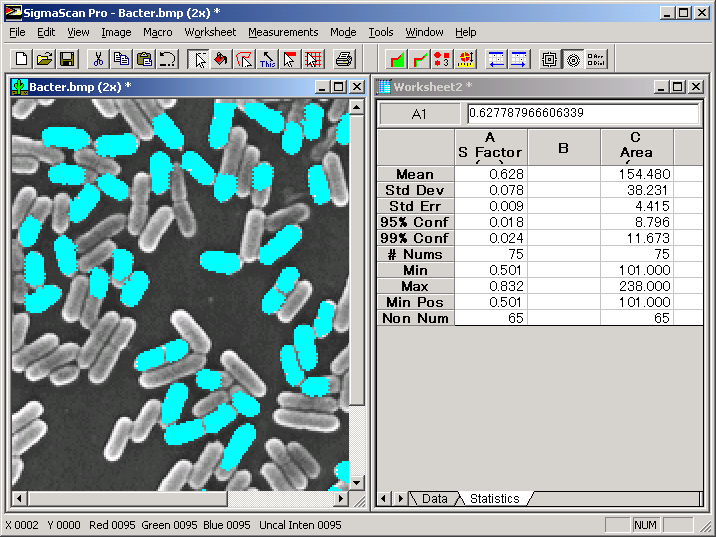
Task: Select the red grid overlay tool
Action: (313, 59)
